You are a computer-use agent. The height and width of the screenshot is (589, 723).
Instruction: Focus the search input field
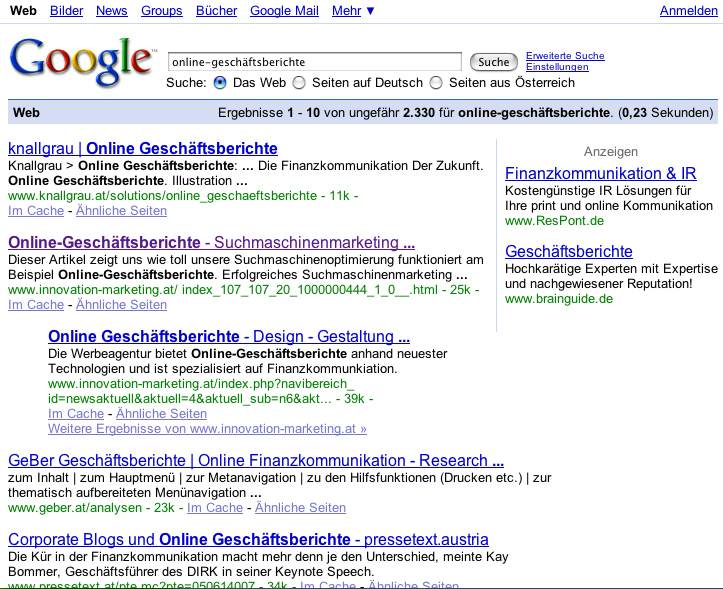(x=315, y=62)
